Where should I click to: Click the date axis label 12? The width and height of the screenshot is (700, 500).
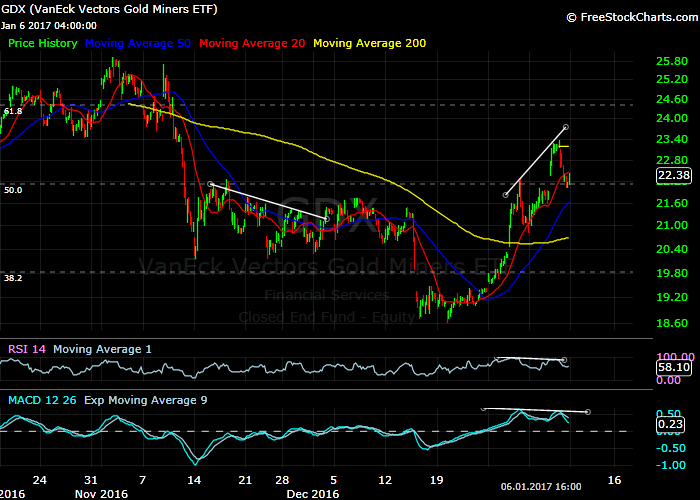385,480
